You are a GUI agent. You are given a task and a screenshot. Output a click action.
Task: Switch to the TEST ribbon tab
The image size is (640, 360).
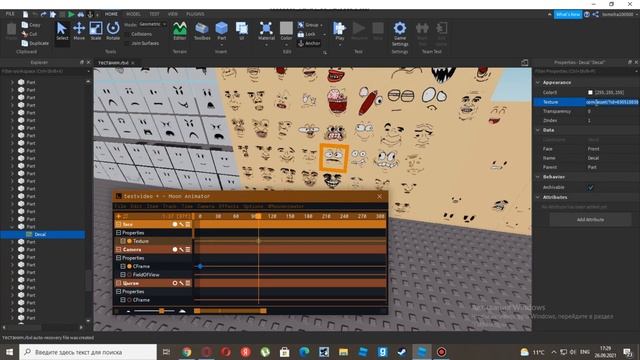coord(154,14)
